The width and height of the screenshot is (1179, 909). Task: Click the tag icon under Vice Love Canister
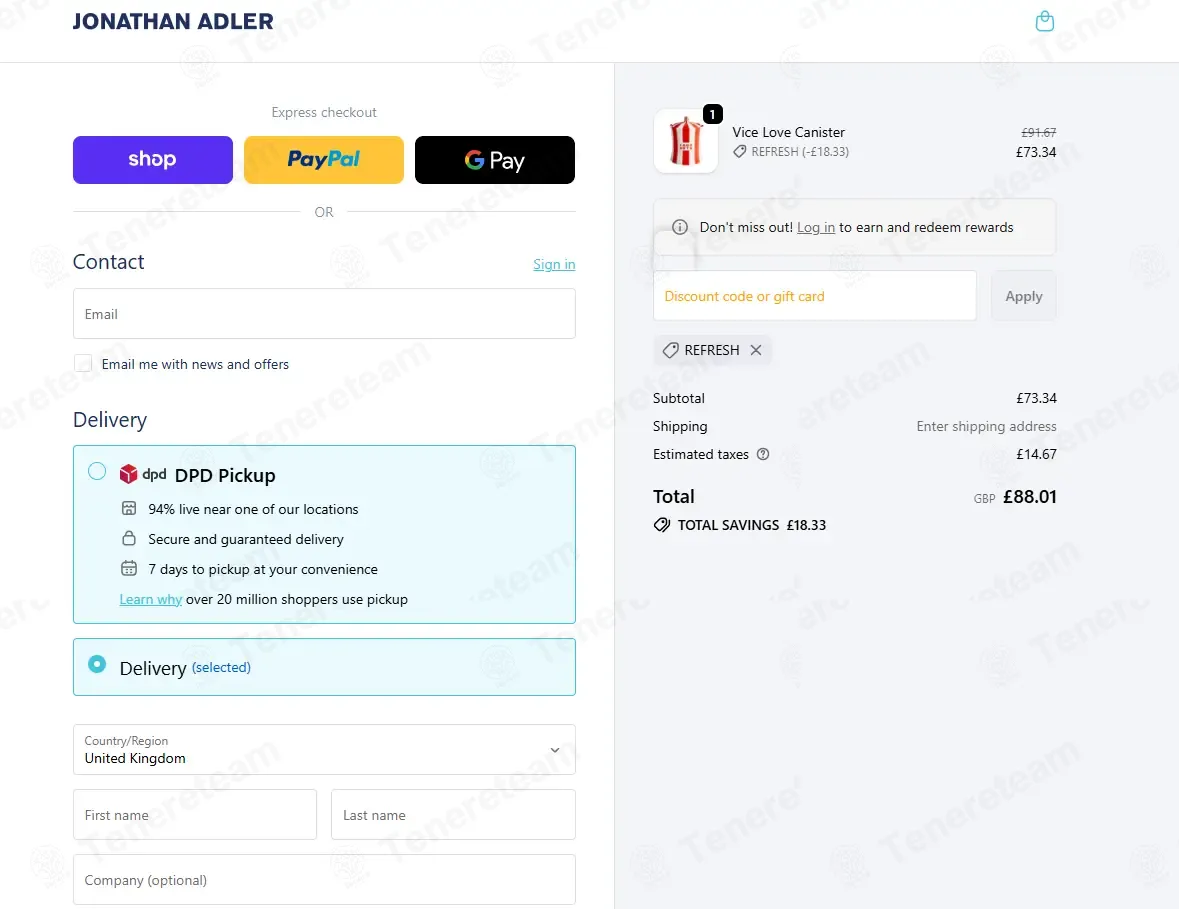pos(740,152)
